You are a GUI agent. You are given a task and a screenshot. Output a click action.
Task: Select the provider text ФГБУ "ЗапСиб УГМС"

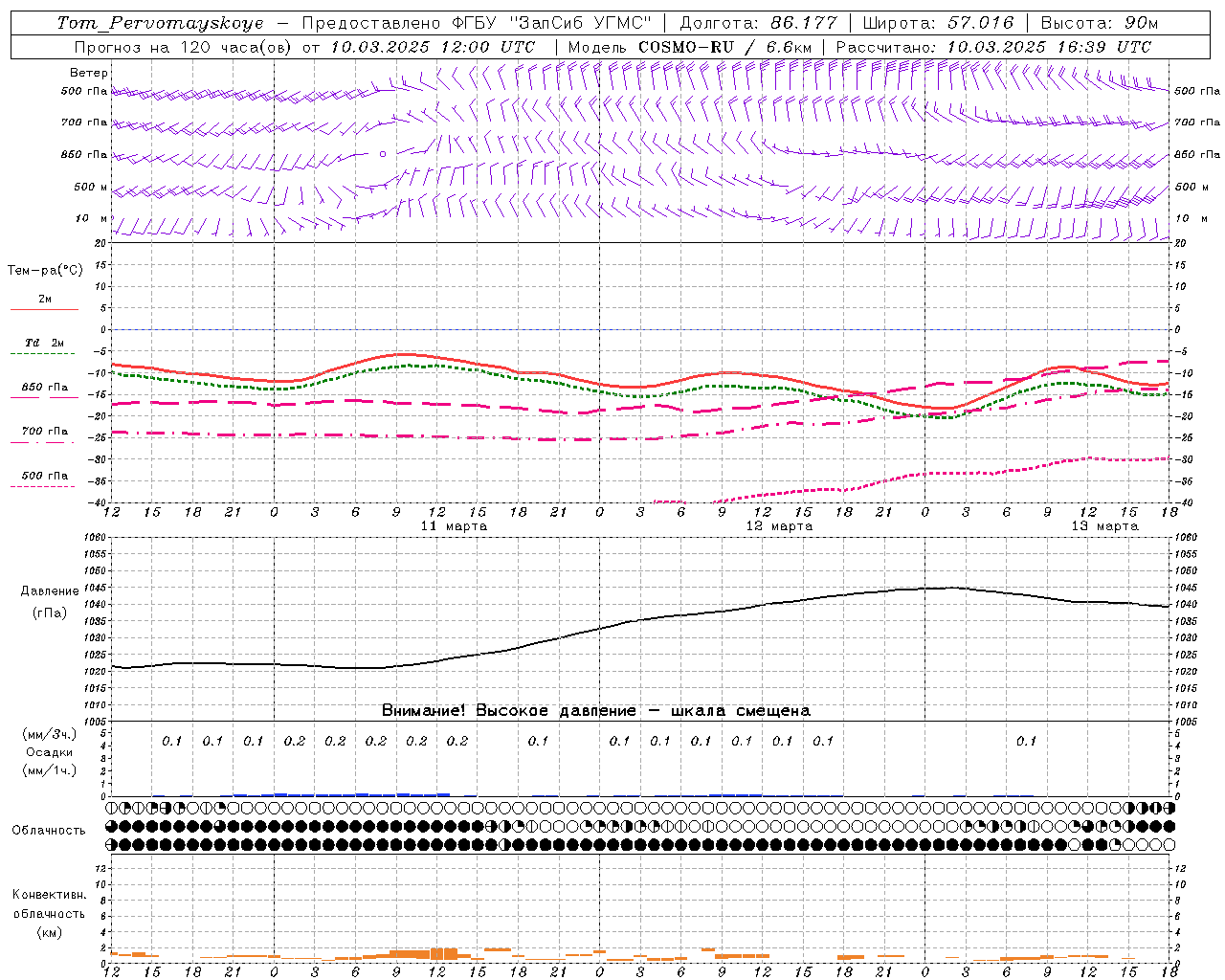pos(551,23)
